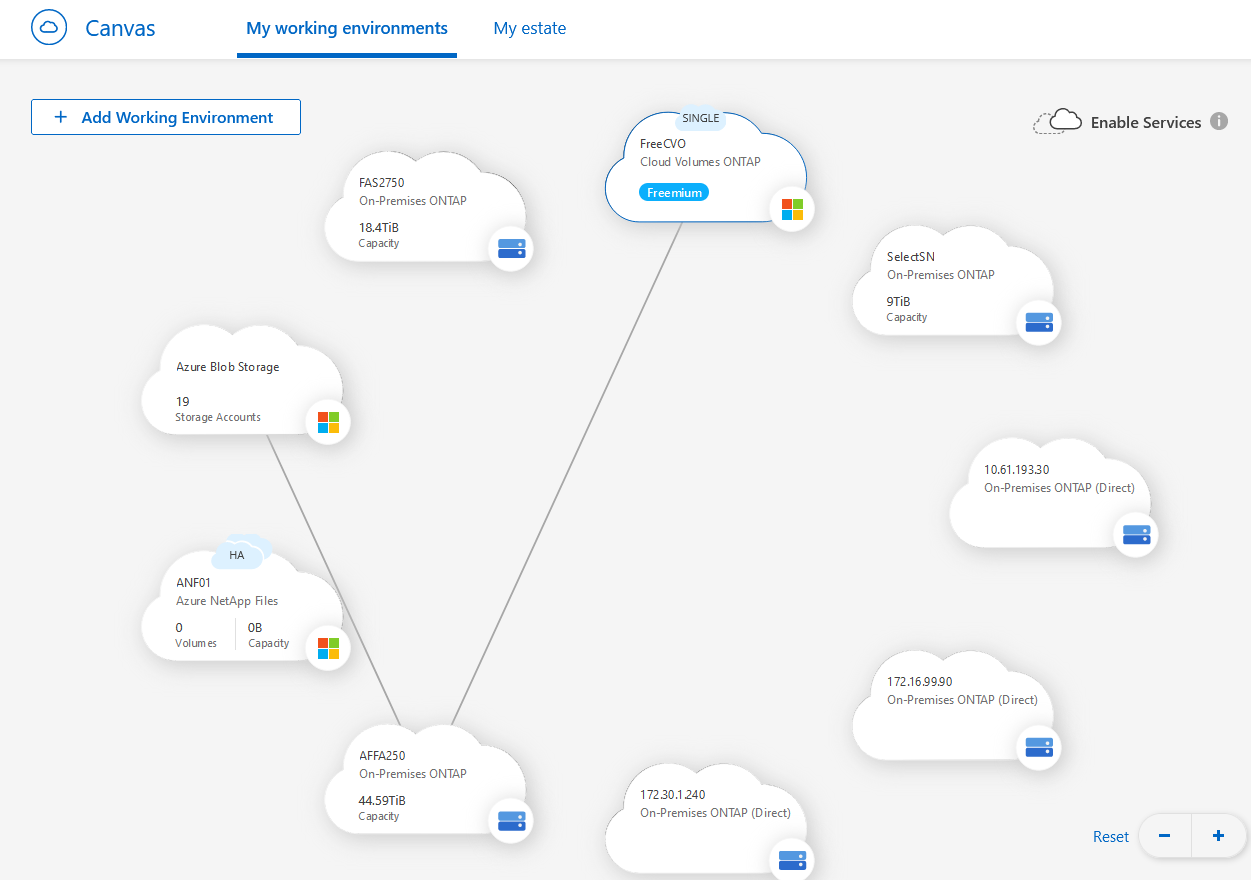Click the storage icon on 172.16.99.90 cloud

(x=1039, y=747)
